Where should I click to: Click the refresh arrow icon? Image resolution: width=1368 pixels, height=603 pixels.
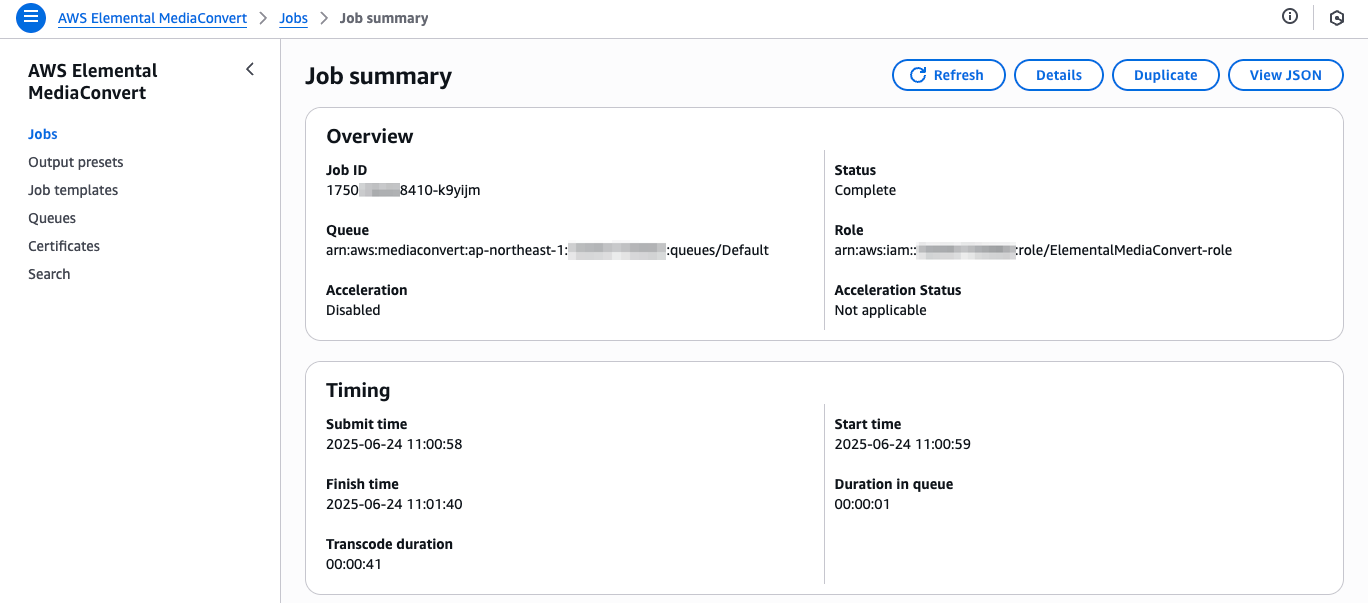(917, 75)
